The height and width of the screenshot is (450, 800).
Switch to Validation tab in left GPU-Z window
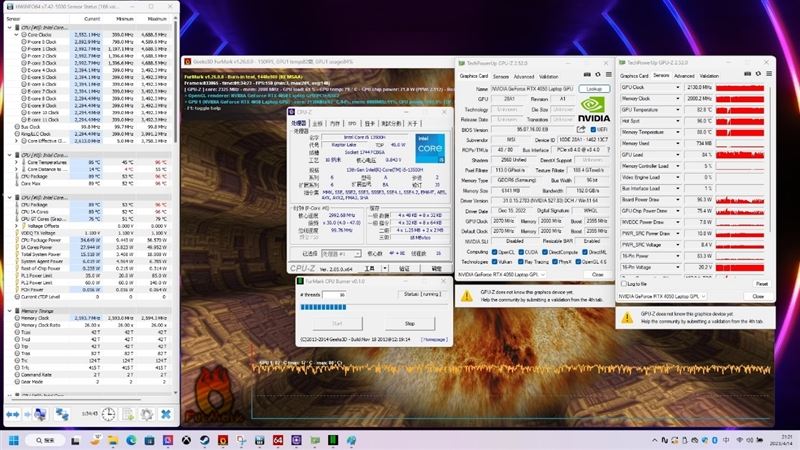click(x=548, y=76)
